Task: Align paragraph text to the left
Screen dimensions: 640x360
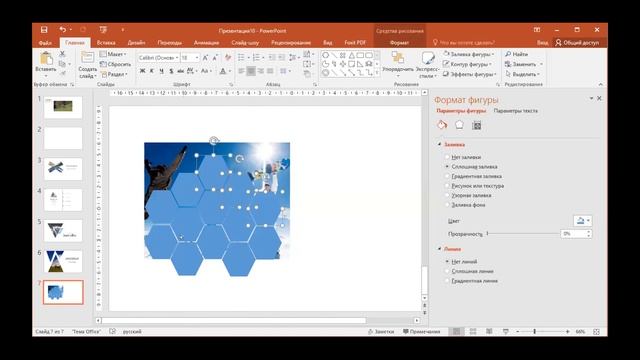Action: coord(242,71)
